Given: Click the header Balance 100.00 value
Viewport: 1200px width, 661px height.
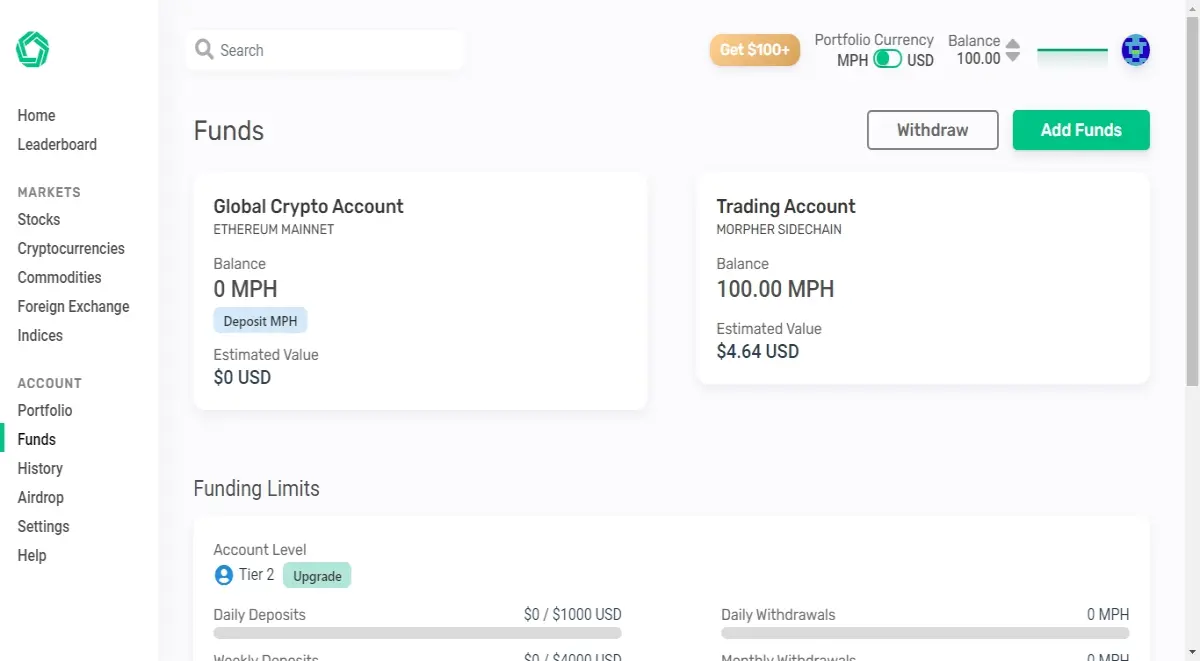Looking at the screenshot, I should (978, 59).
